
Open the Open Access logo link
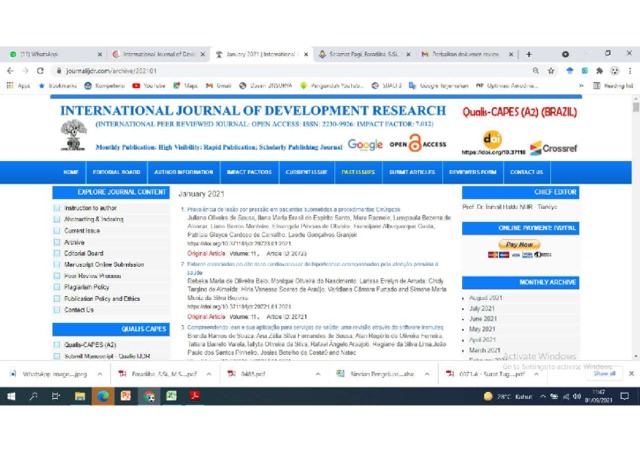[417, 144]
